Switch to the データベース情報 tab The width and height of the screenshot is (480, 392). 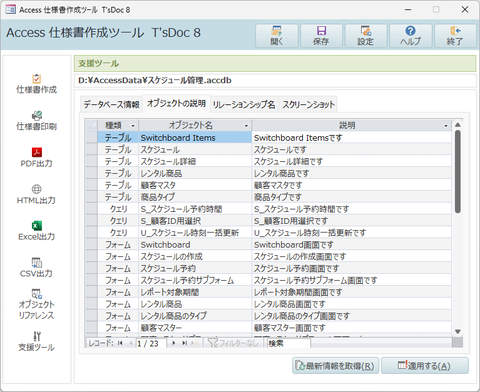pos(112,105)
